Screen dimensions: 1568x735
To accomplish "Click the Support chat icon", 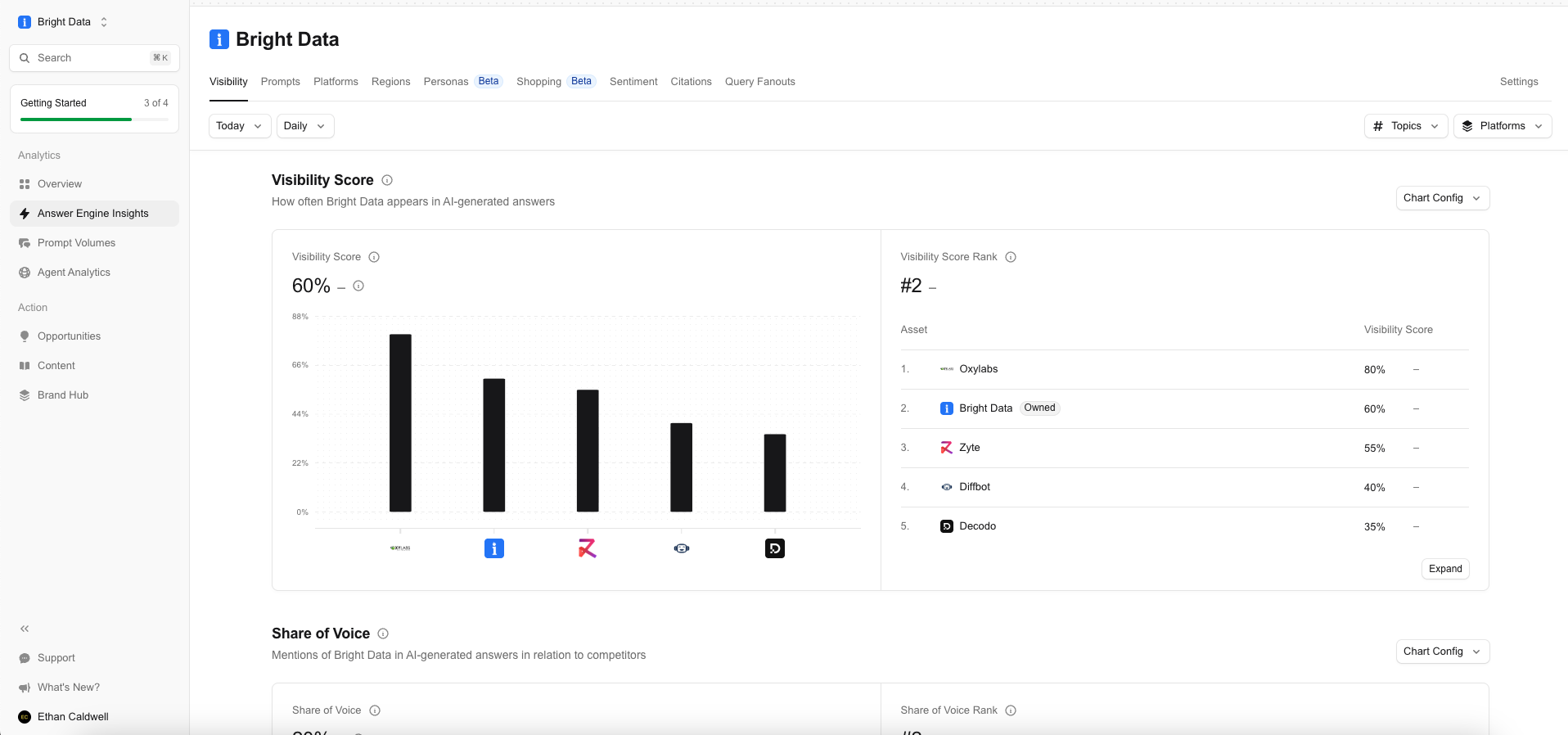I will point(25,658).
